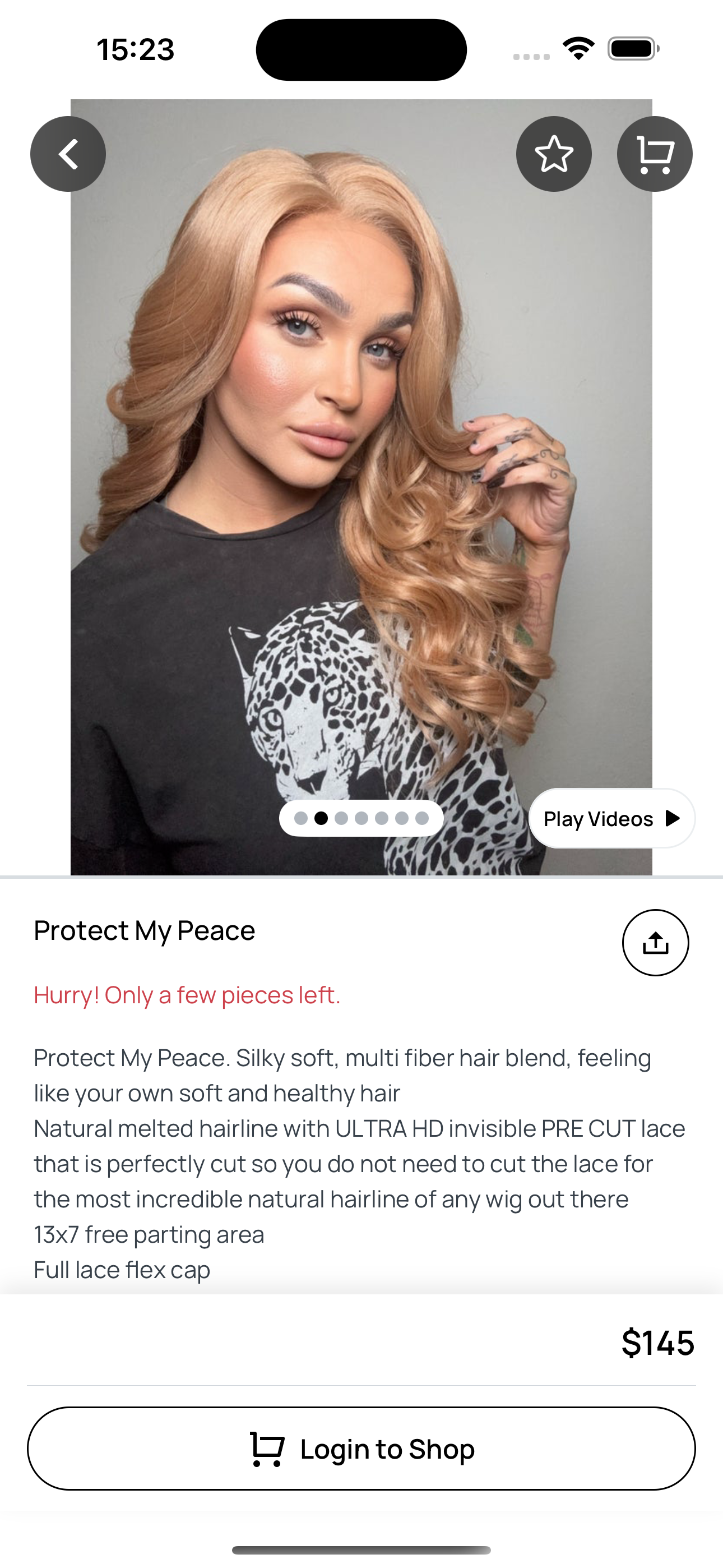Tap the product description text

point(359,1163)
